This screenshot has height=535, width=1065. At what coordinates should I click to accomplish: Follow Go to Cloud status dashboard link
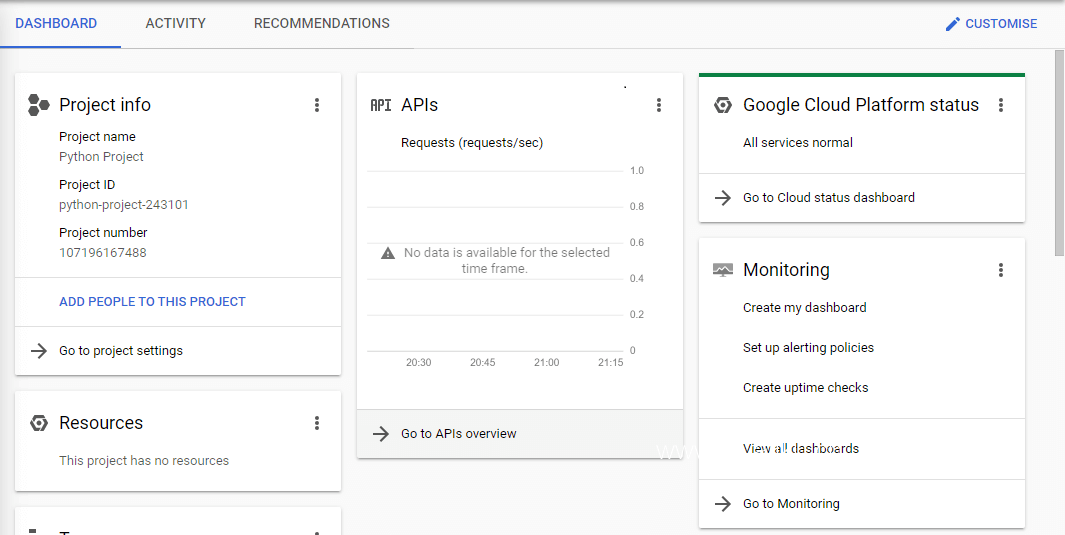click(829, 198)
